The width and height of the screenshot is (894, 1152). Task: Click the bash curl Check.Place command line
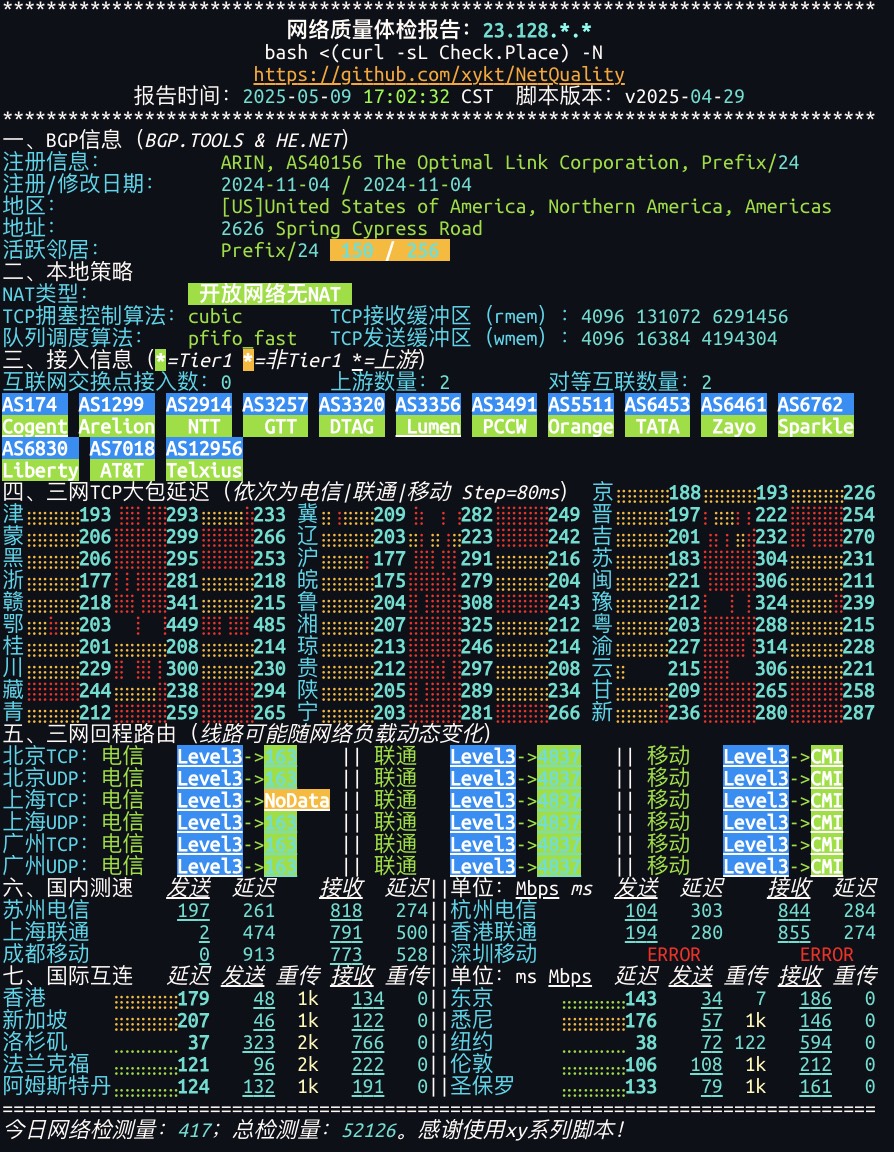pyautogui.click(x=434, y=52)
